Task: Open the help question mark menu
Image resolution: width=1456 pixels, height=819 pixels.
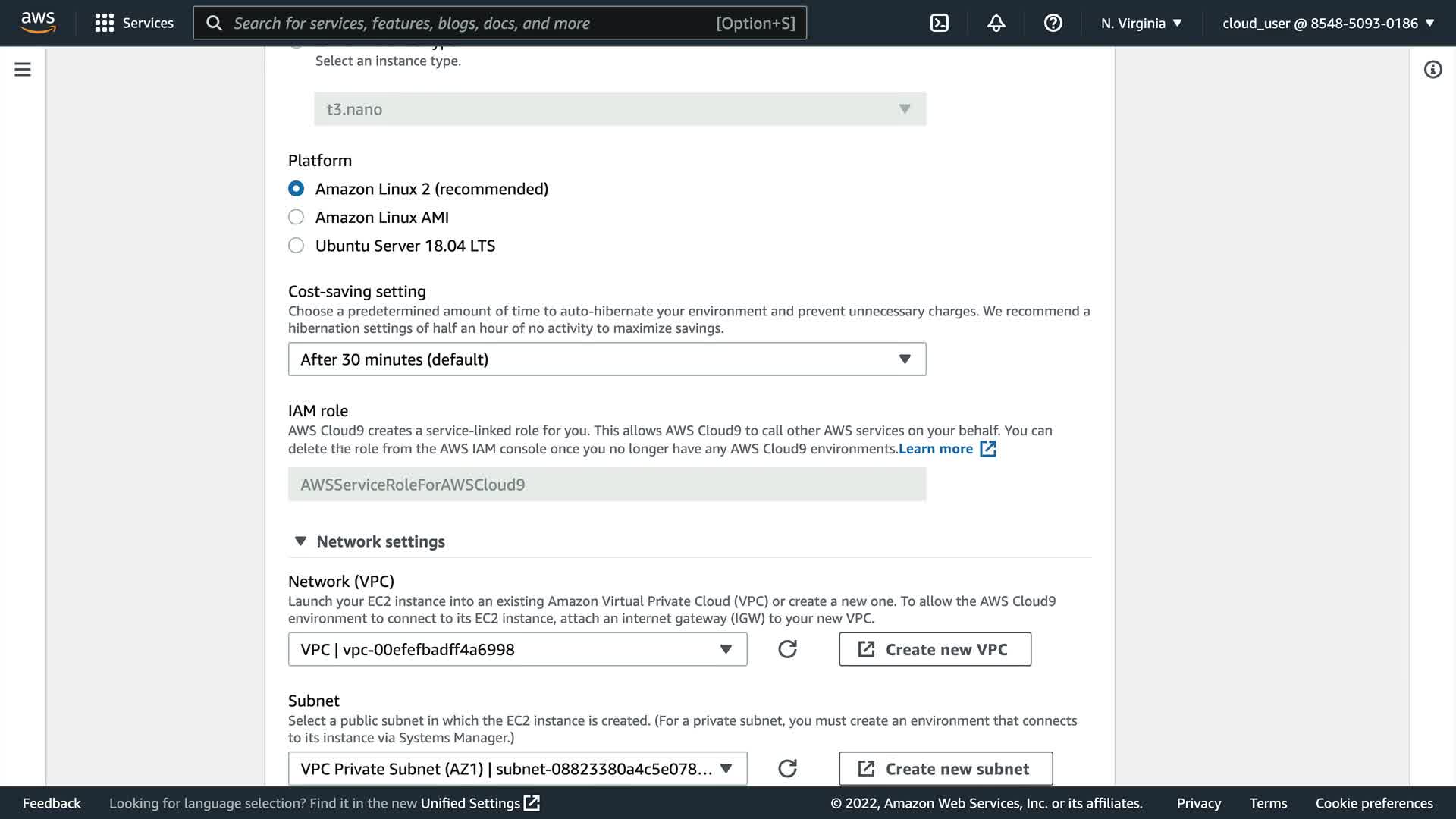Action: [1053, 23]
